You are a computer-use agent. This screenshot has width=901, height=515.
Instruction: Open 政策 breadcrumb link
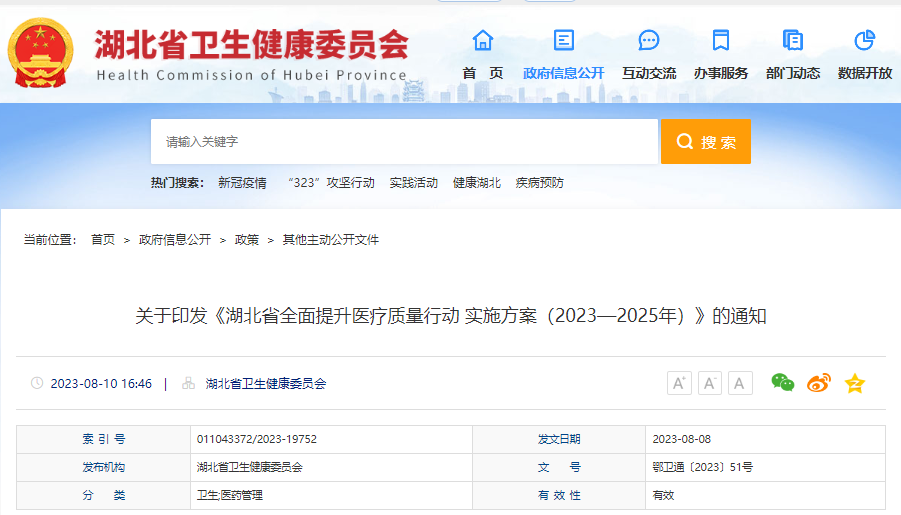tap(246, 240)
